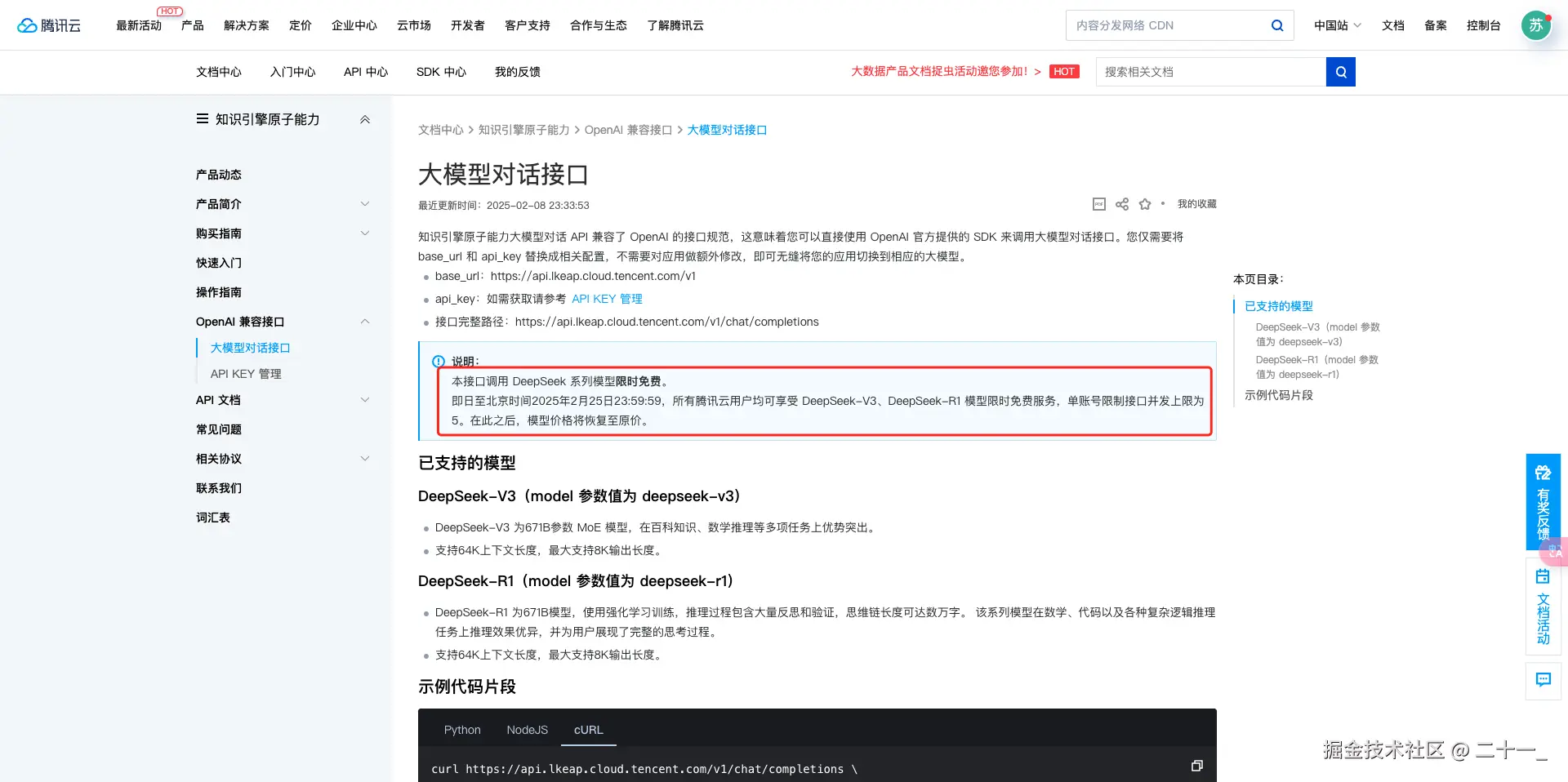Viewport: 1568px width, 782px height.
Task: Open the 合作与生态 menu
Action: pos(599,25)
